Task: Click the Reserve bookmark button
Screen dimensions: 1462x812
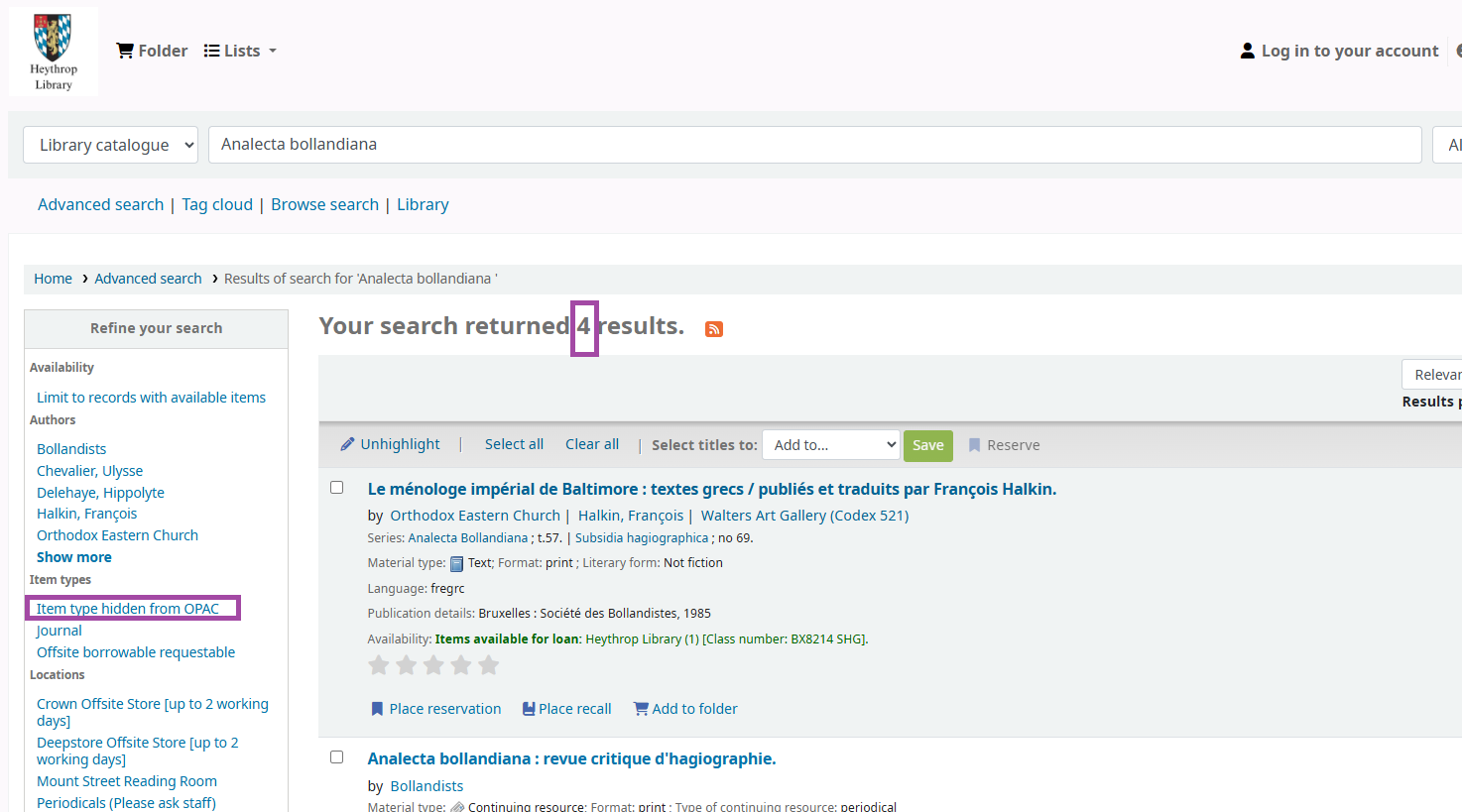Action: pos(1004,445)
